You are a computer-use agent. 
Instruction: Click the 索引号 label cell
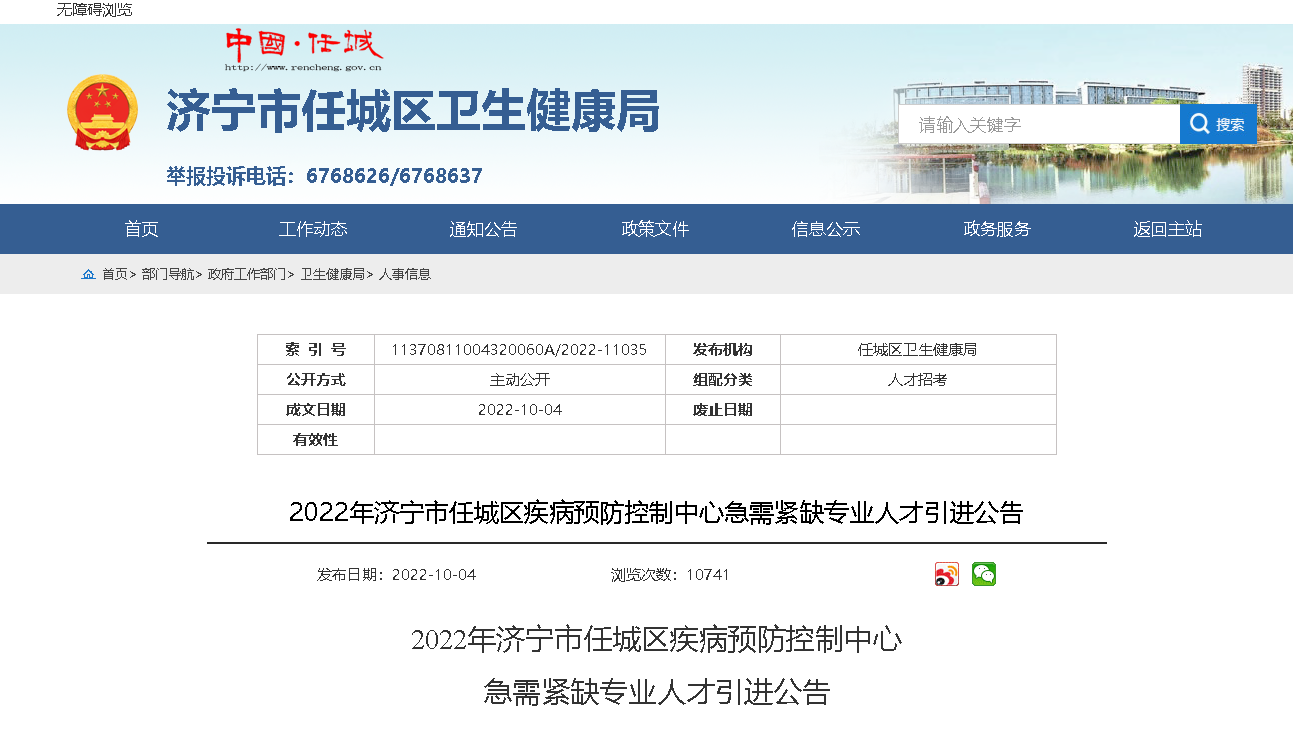coord(316,350)
